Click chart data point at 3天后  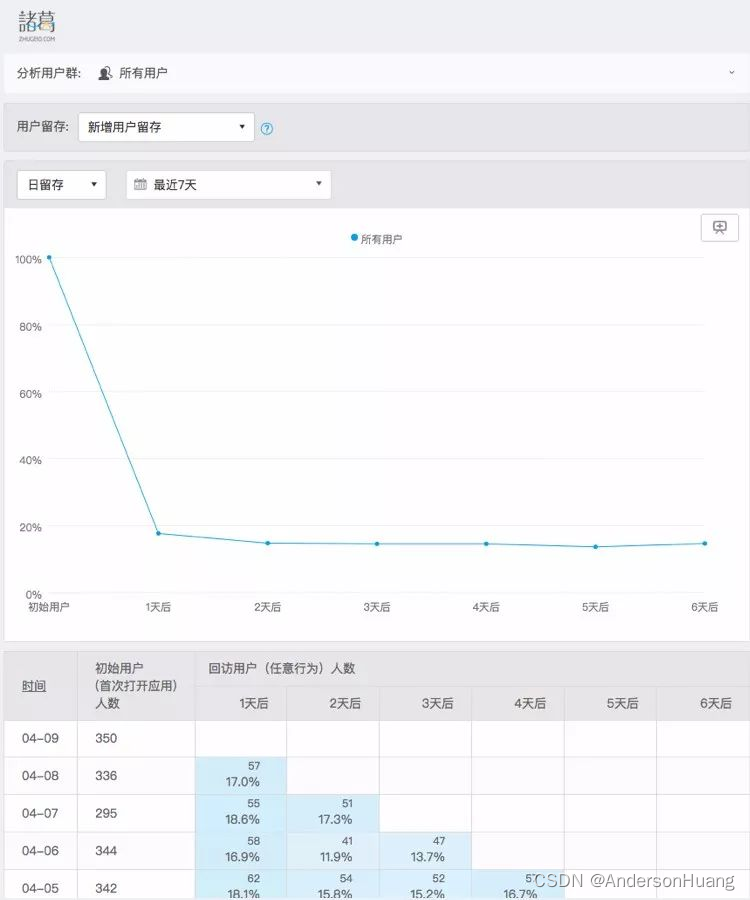coord(377,544)
